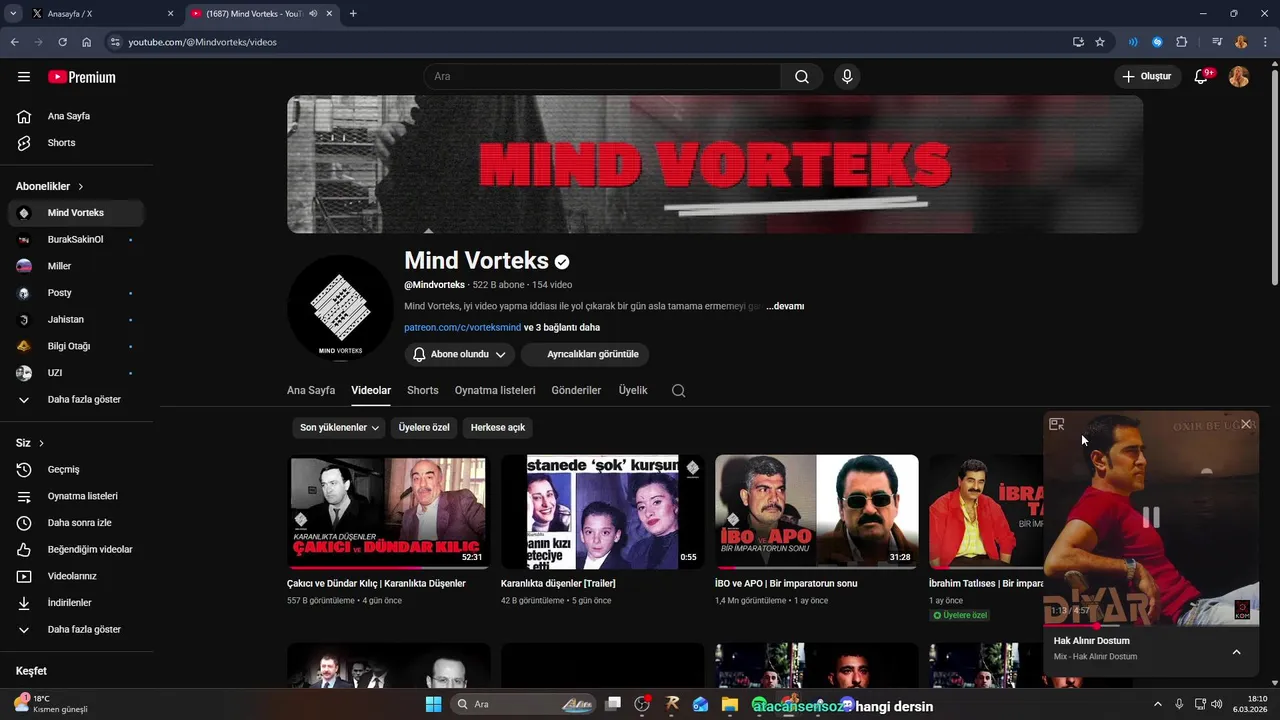
Task: Reload the page in browser toolbar
Action: click(x=62, y=42)
